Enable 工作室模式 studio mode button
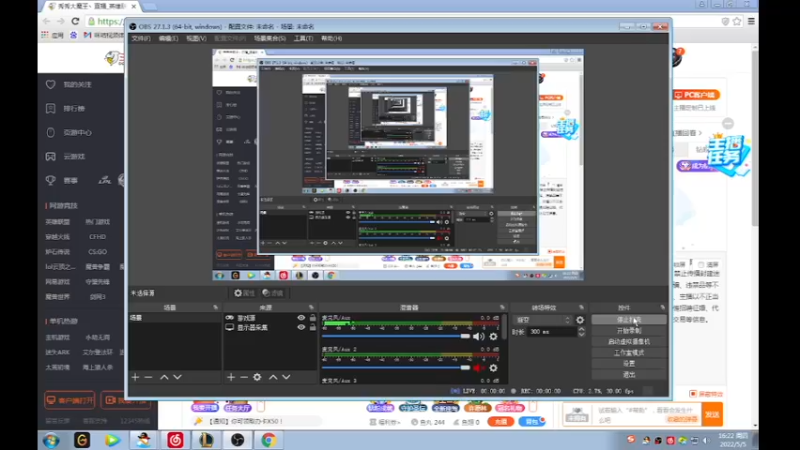 pos(629,353)
